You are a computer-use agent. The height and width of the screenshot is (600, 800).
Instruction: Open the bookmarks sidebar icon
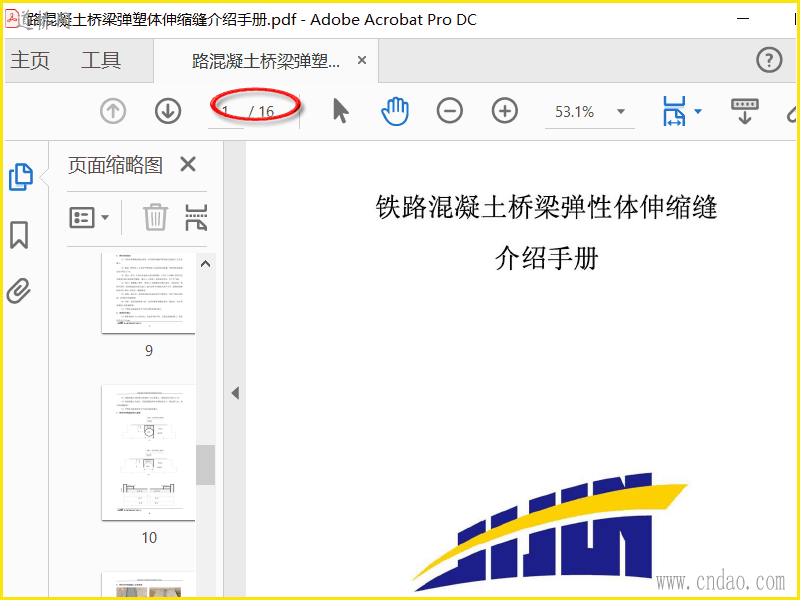coord(19,235)
